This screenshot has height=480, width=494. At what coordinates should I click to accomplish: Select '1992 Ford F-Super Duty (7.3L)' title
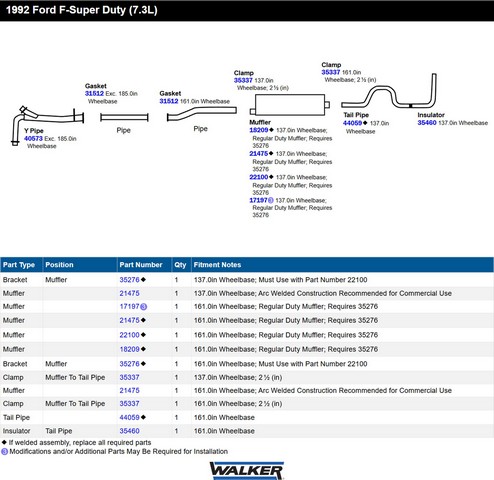coord(82,10)
